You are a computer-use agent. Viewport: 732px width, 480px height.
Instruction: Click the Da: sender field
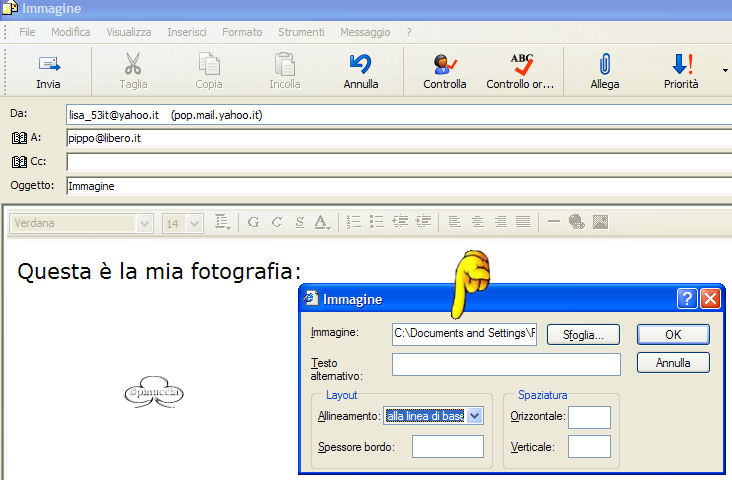click(399, 115)
